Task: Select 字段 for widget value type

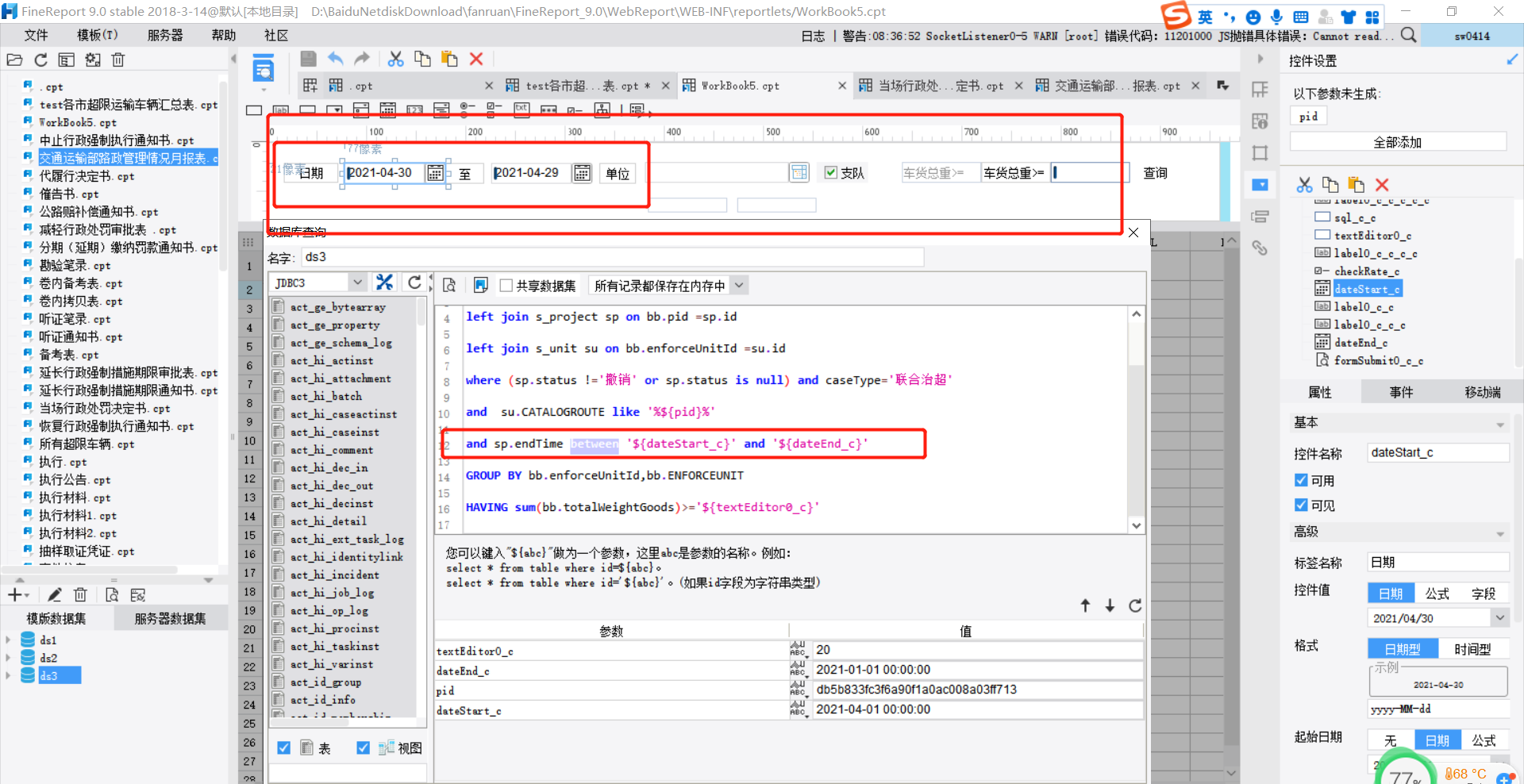Action: coord(1484,594)
